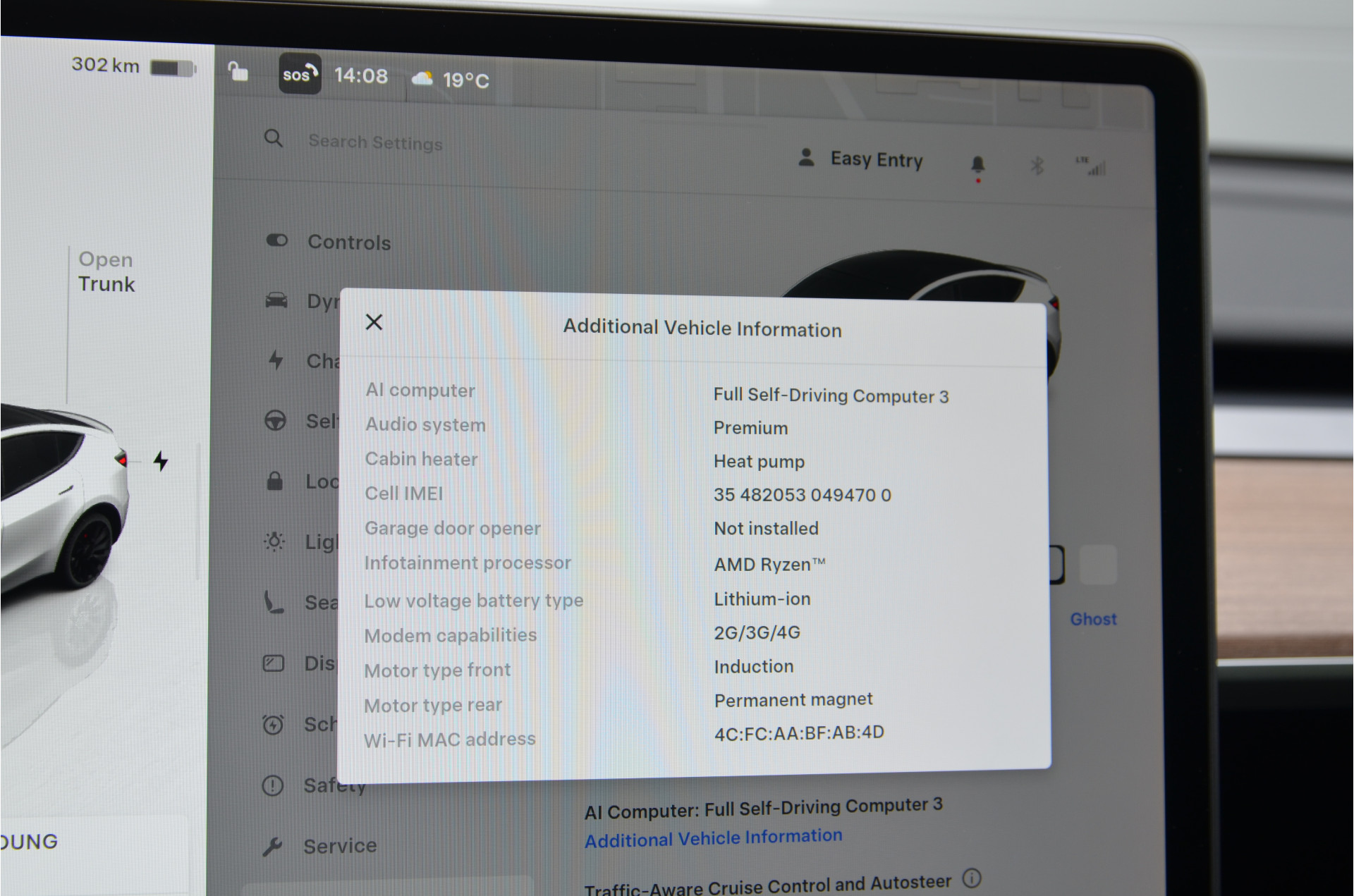The image size is (1354, 896).
Task: Click the Heat pump value
Action: pos(759,462)
